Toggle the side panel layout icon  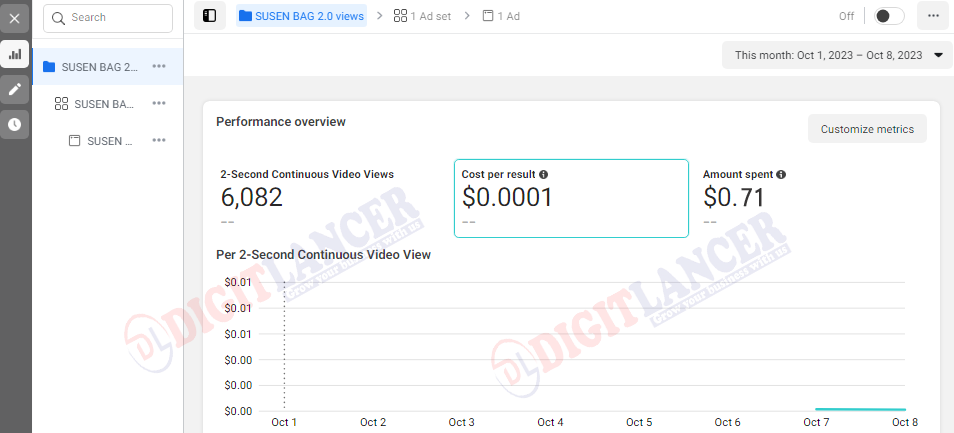pyautogui.click(x=210, y=16)
